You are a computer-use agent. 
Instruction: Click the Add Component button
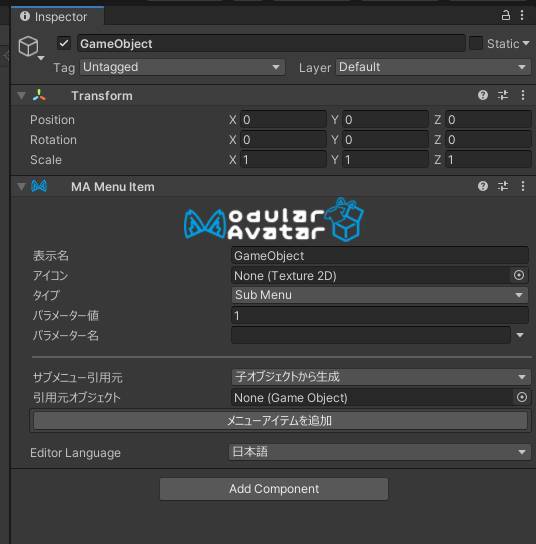274,489
